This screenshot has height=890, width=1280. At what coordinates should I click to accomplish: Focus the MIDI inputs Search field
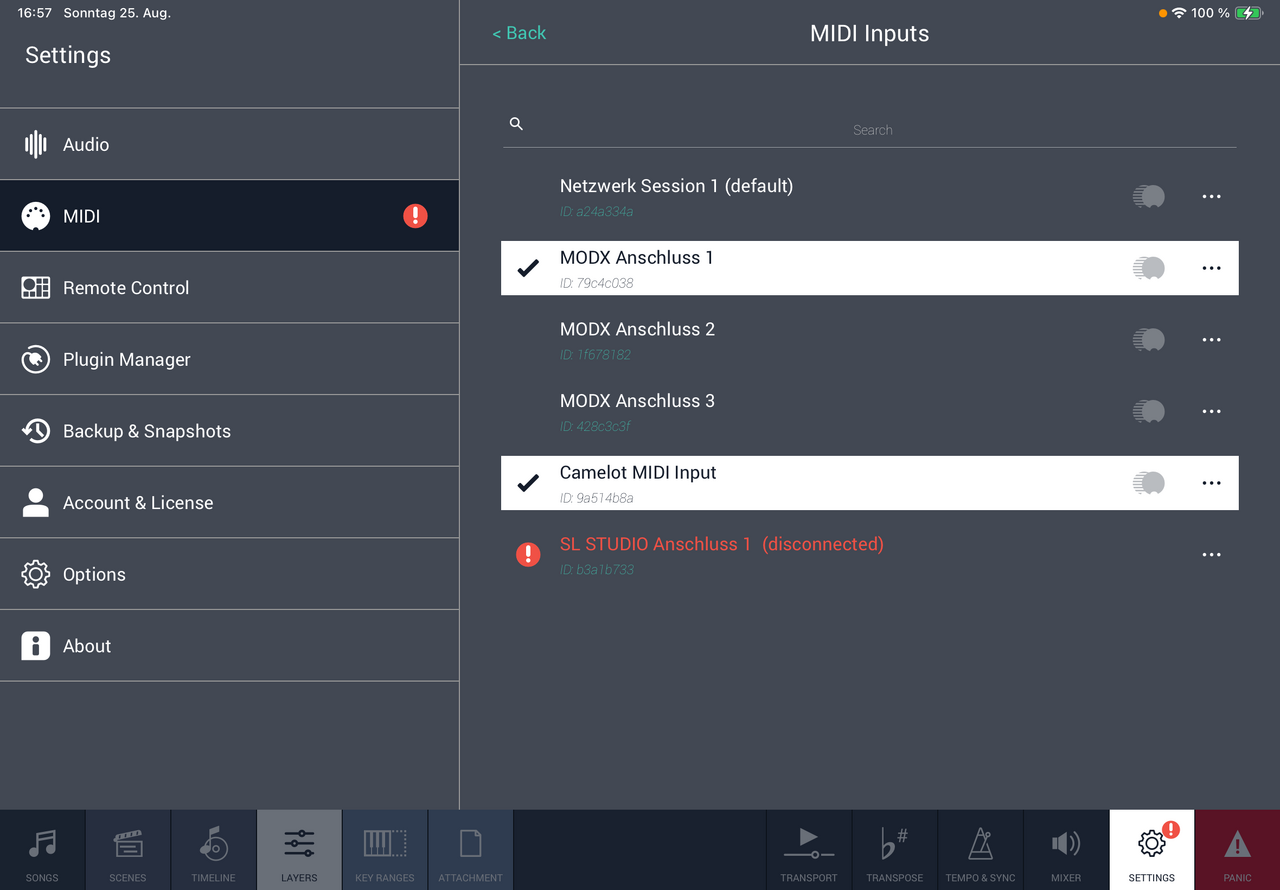pos(872,130)
